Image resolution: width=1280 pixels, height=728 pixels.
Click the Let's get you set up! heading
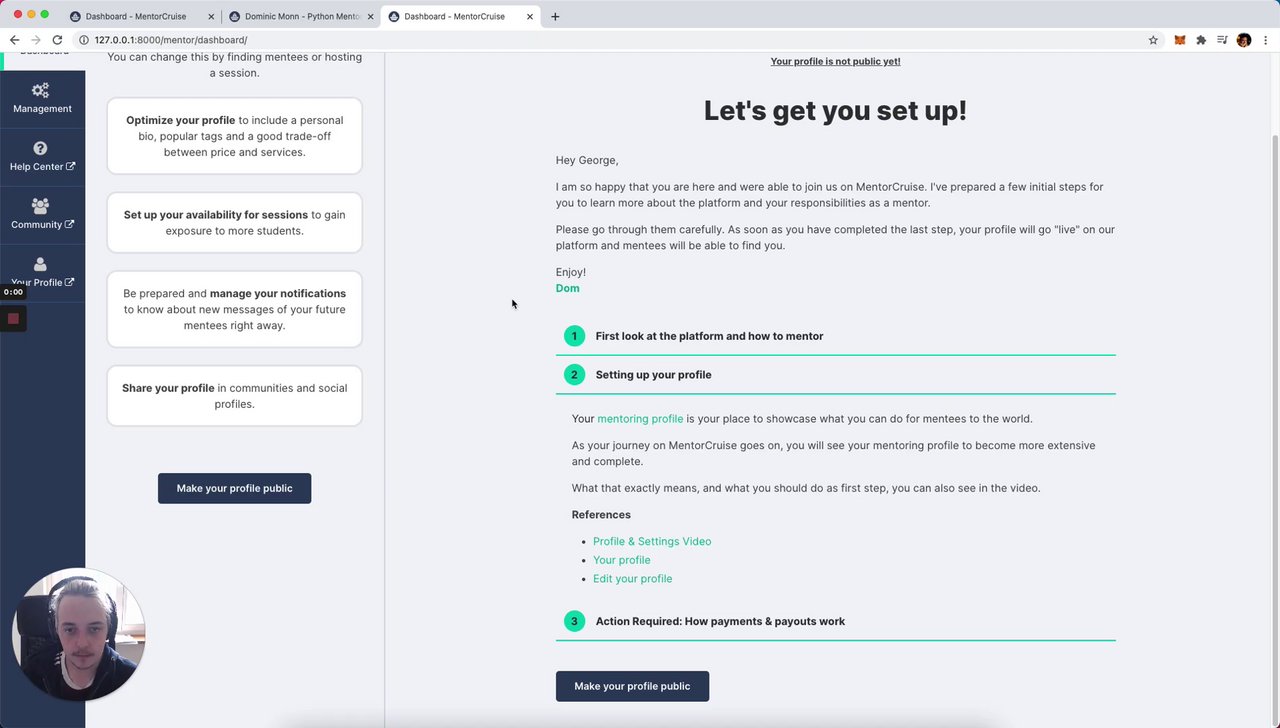[835, 111]
